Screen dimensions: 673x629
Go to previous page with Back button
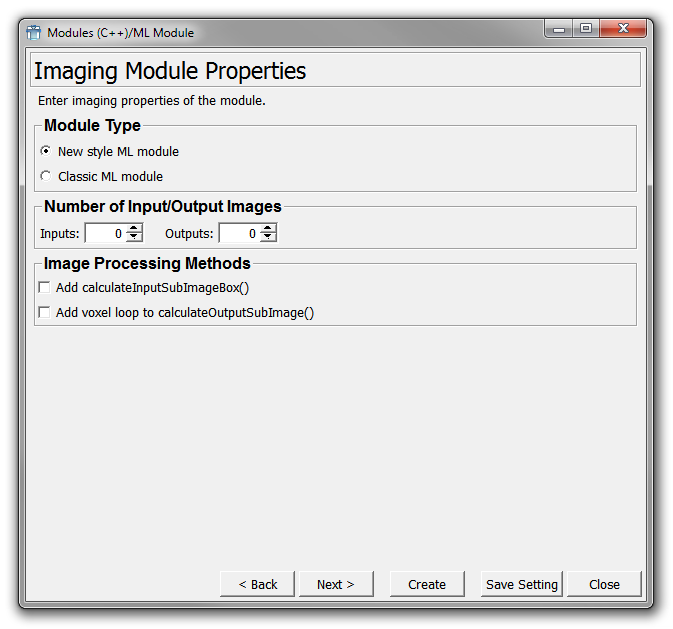(257, 585)
